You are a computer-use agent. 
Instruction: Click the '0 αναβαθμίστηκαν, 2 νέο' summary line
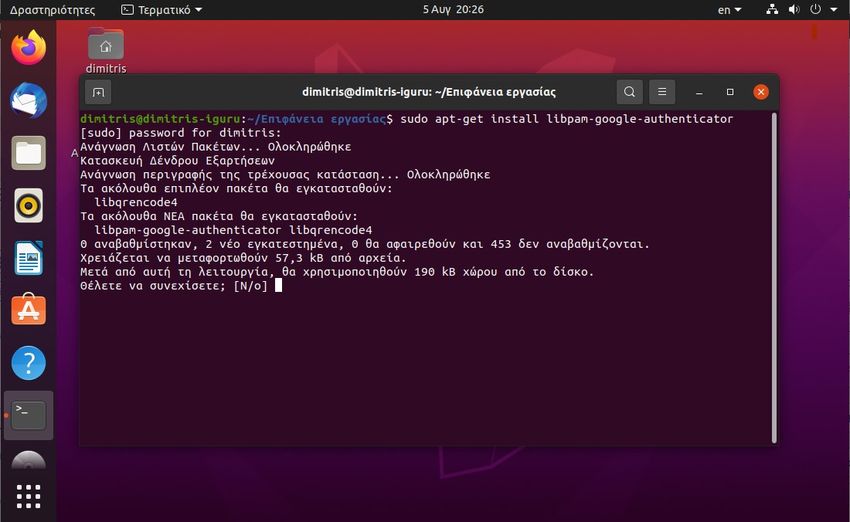[x=365, y=244]
